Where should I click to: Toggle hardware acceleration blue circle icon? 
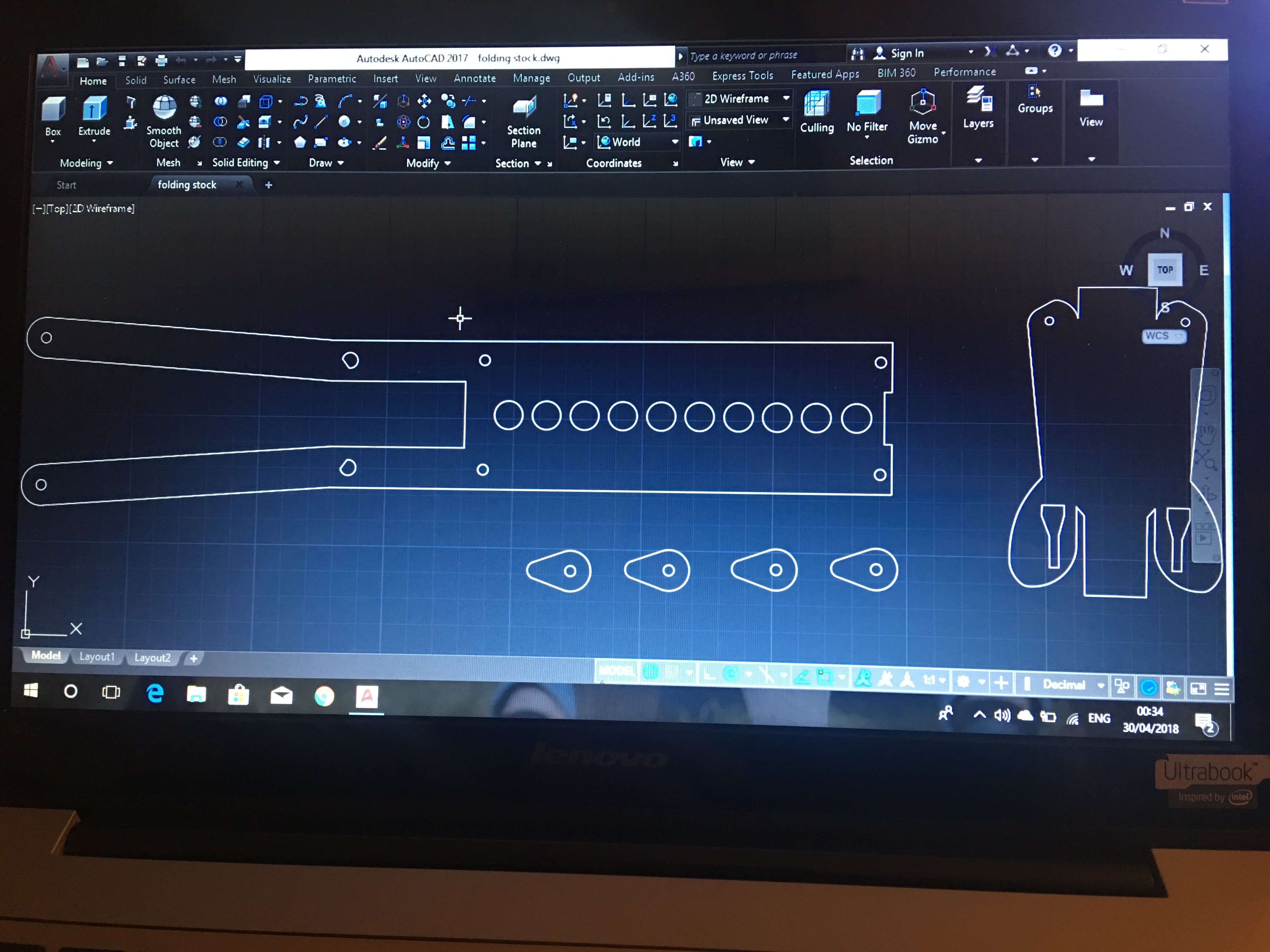click(1148, 687)
